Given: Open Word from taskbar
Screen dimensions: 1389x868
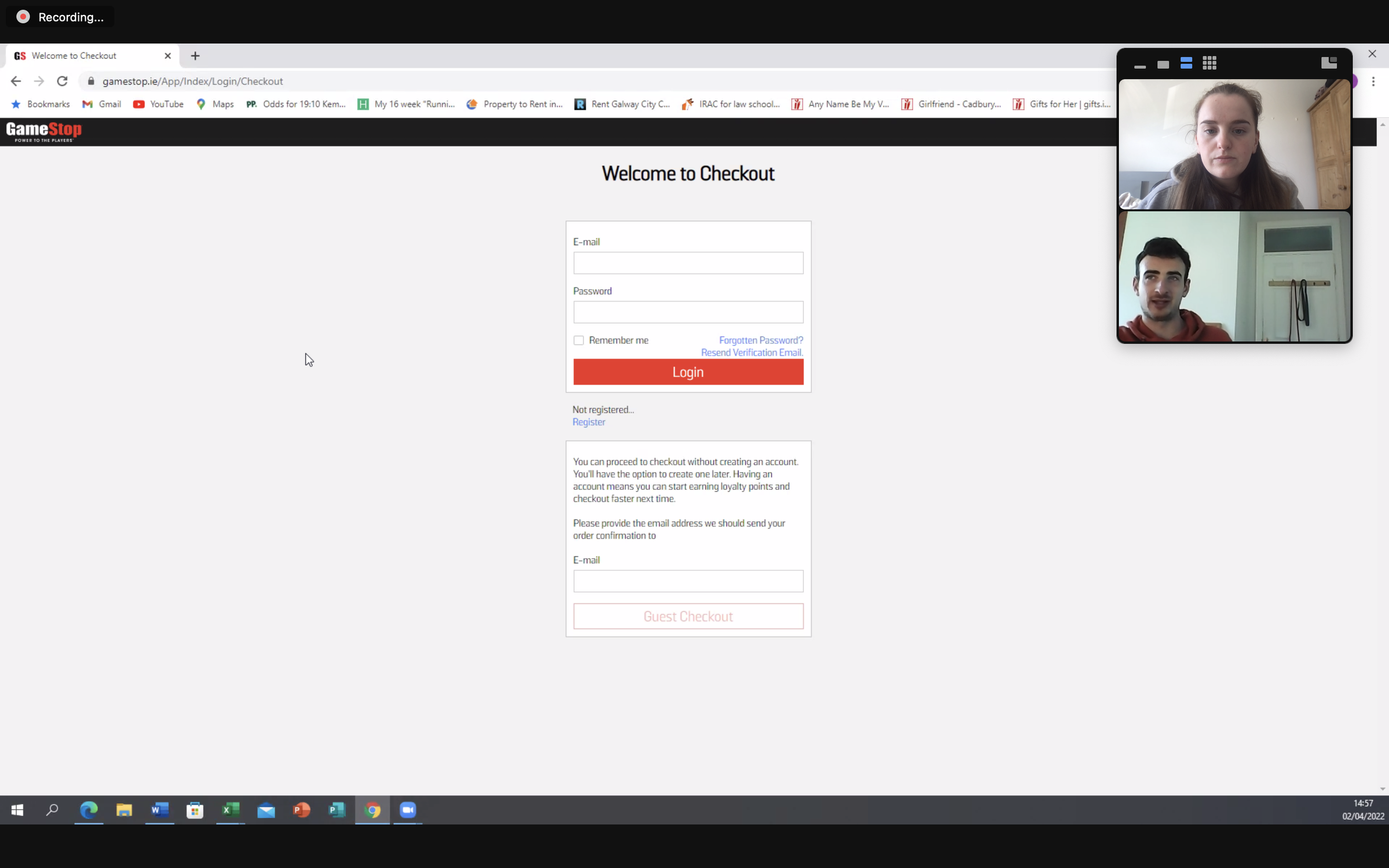Looking at the screenshot, I should (159, 810).
